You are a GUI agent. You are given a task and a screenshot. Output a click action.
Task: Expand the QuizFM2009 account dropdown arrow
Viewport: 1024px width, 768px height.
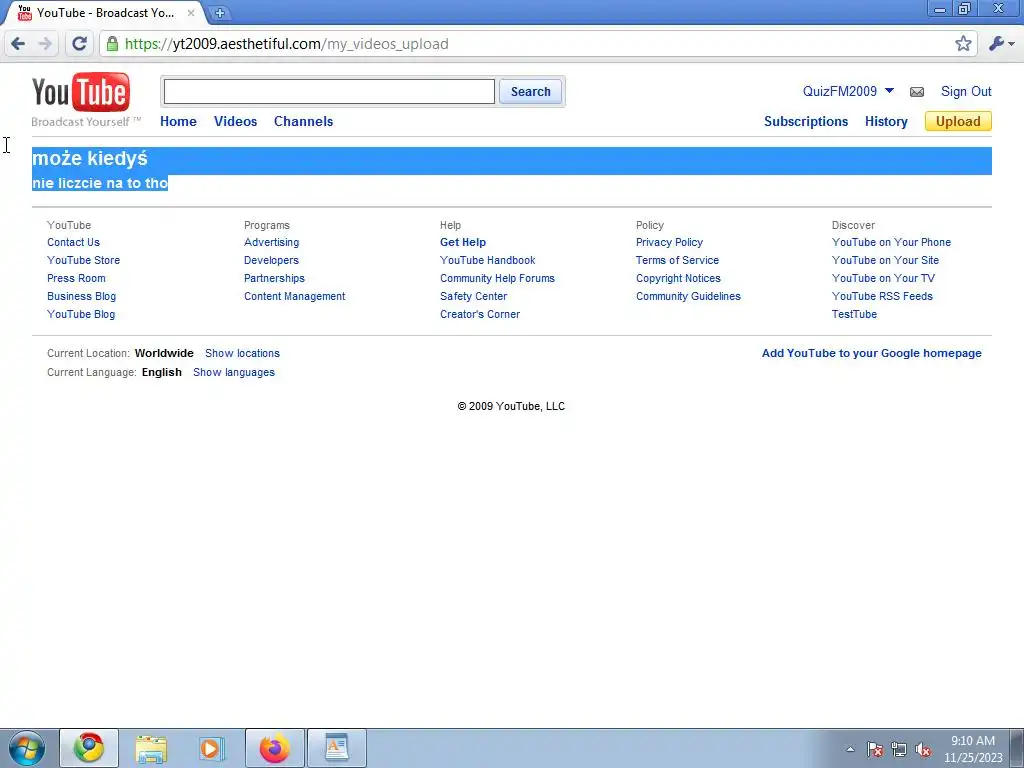pos(889,91)
